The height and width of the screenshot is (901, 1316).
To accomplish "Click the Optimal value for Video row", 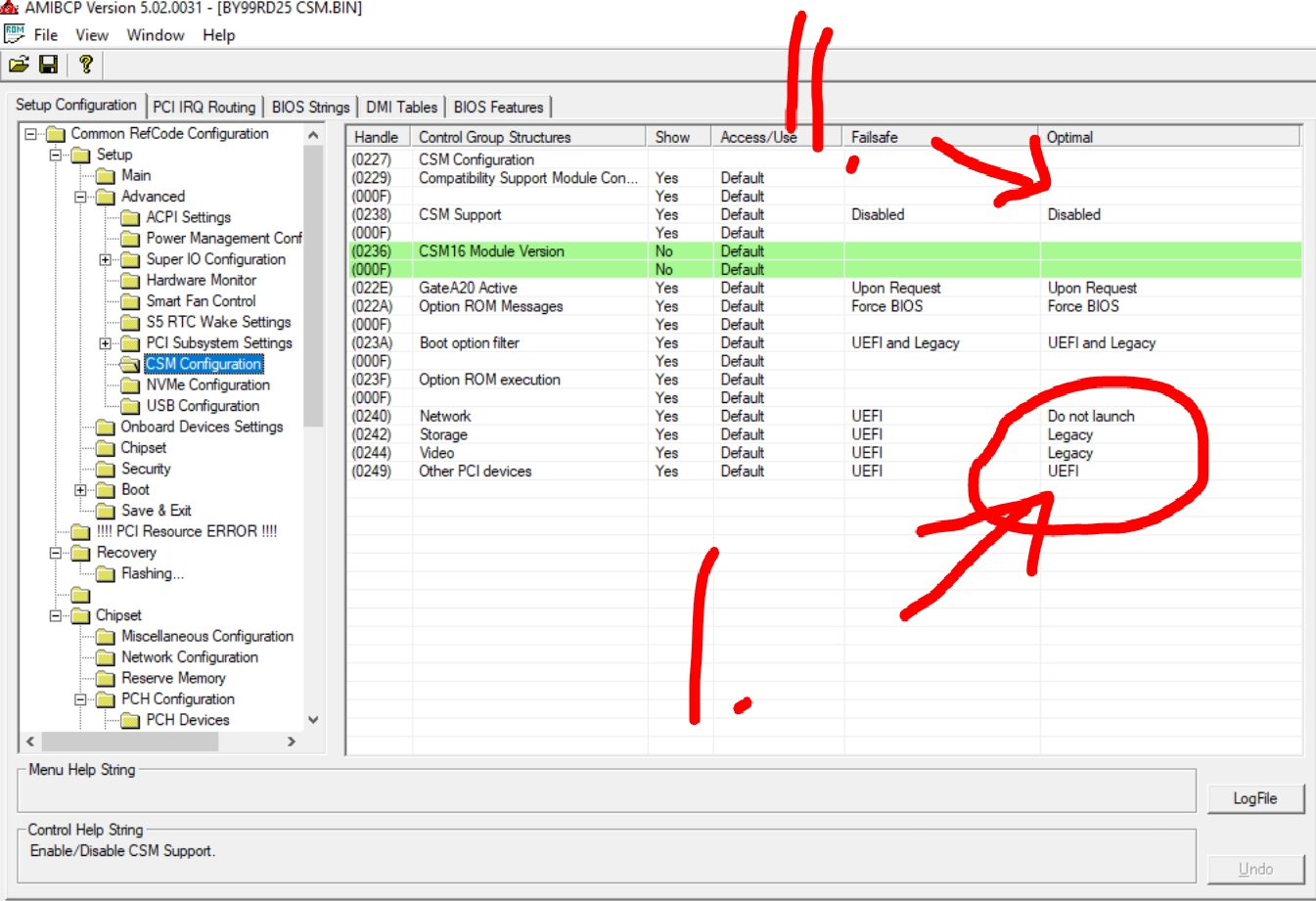I will [1070, 453].
